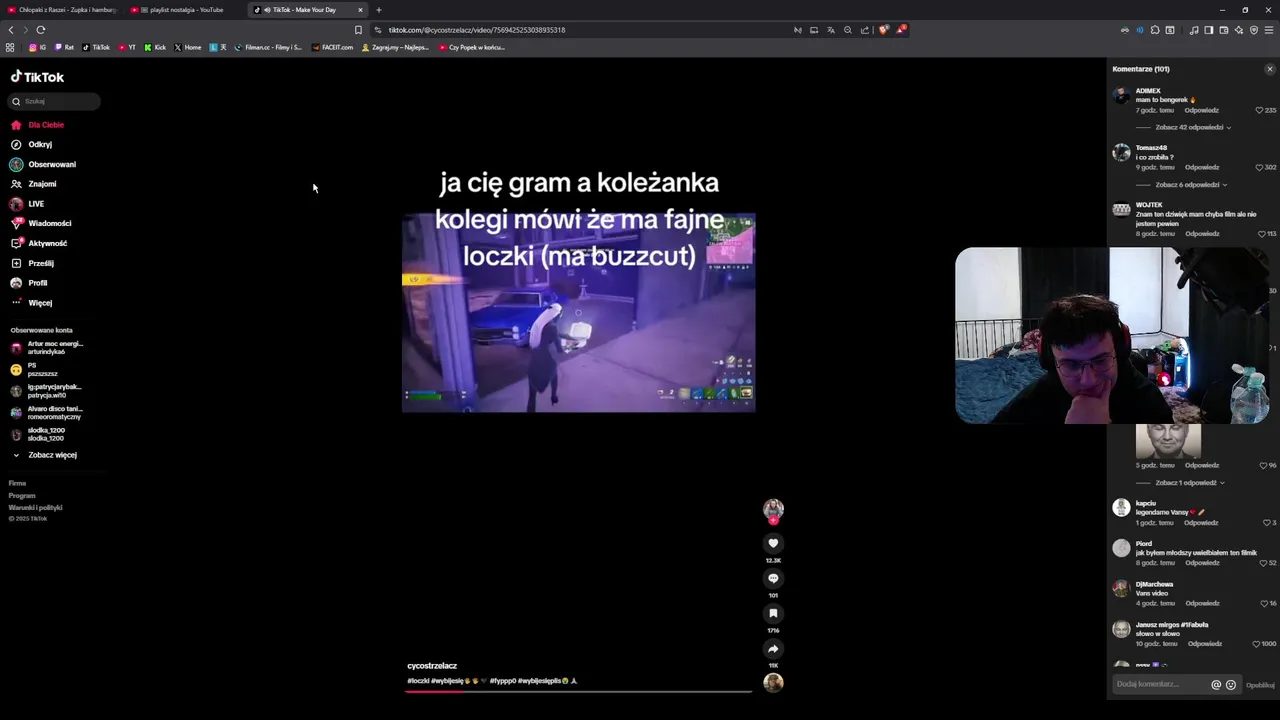1280x720 pixels.
Task: Open spinning sound disc icon
Action: 773,682
